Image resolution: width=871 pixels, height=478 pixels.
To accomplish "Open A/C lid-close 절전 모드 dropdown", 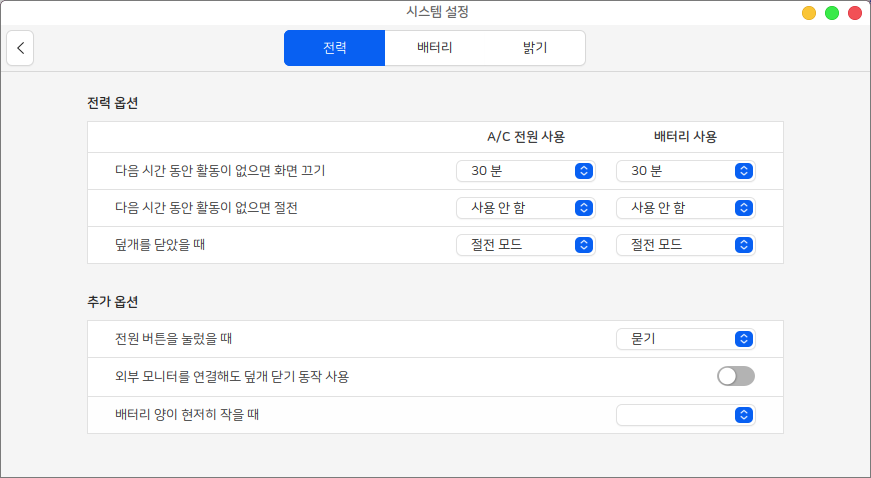I will [525, 244].
